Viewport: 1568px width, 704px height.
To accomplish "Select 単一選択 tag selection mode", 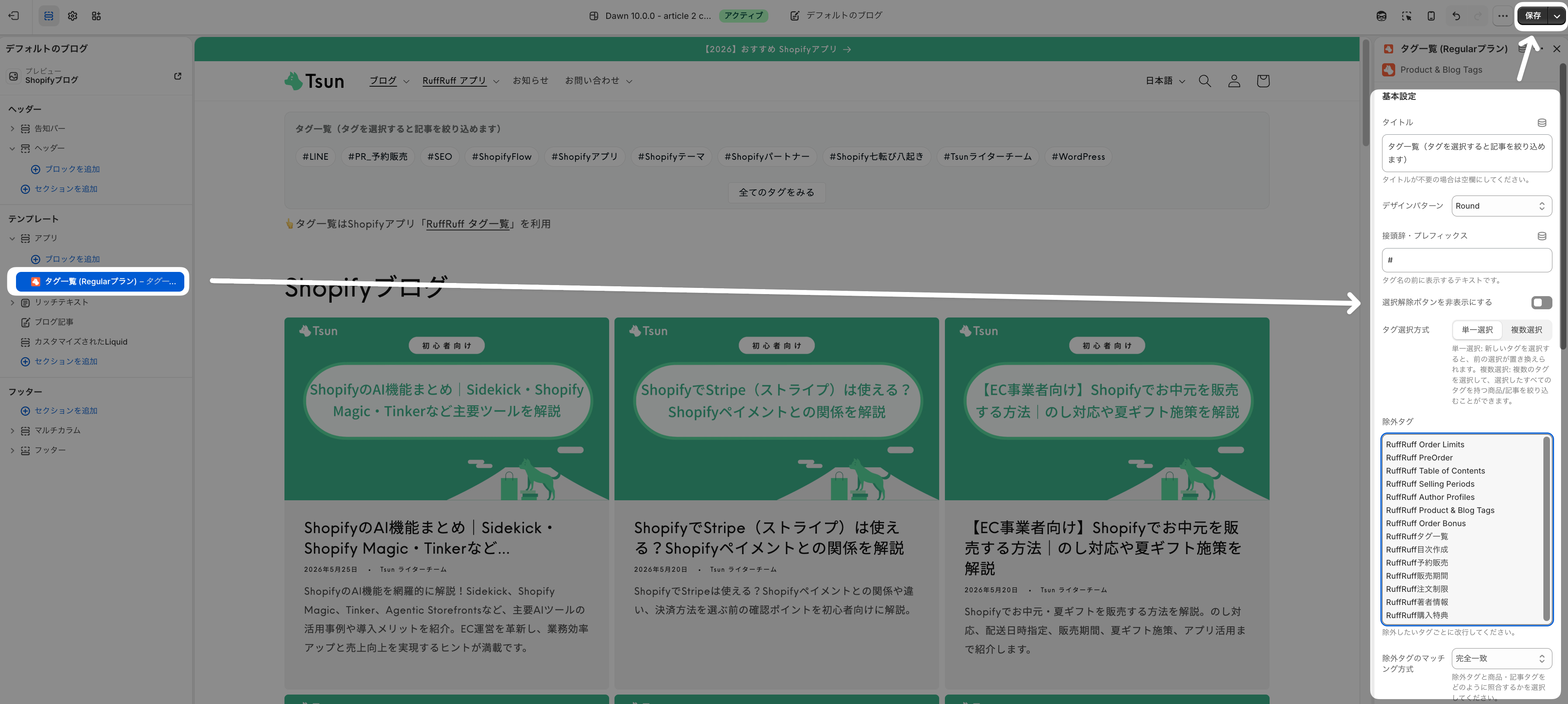I will [x=1477, y=330].
